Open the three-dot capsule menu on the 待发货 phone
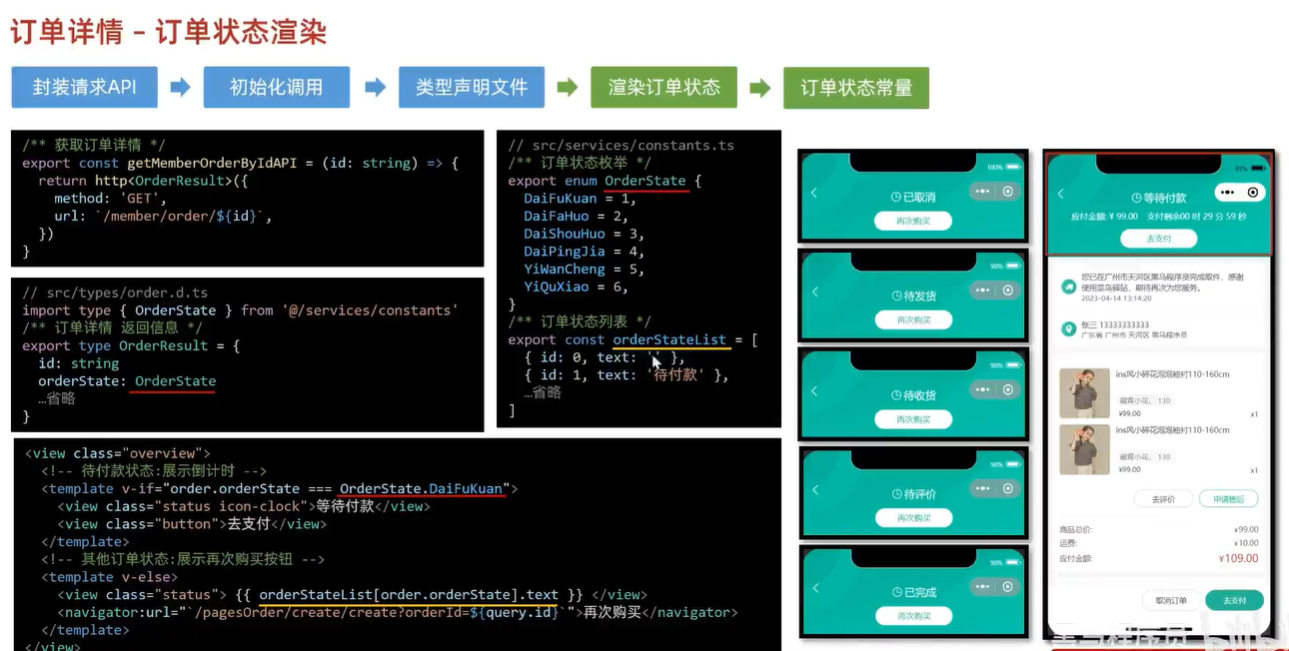 (x=983, y=290)
